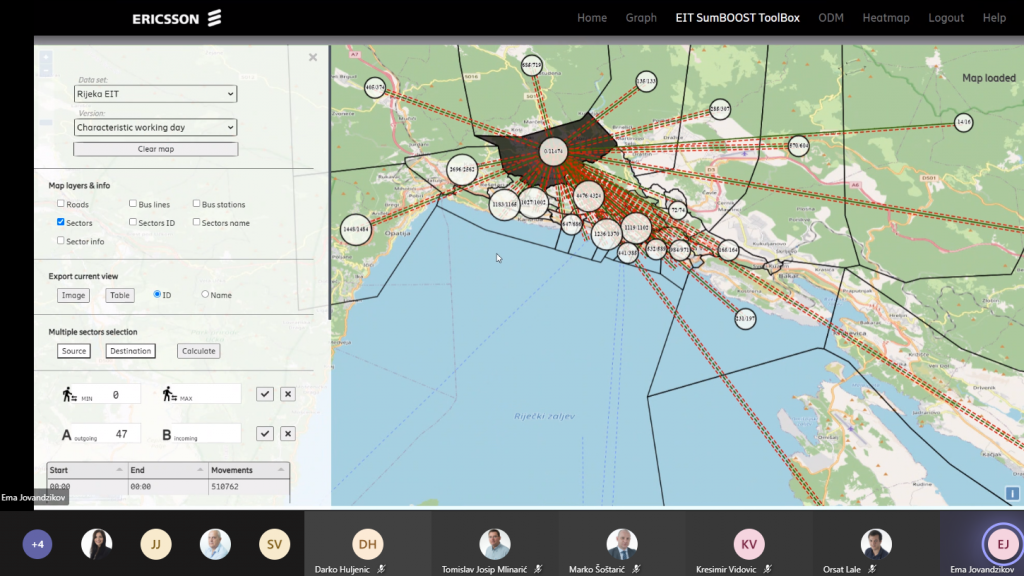
Task: Open the EIT SumBOOST ToolBox menu item
Action: (737, 18)
